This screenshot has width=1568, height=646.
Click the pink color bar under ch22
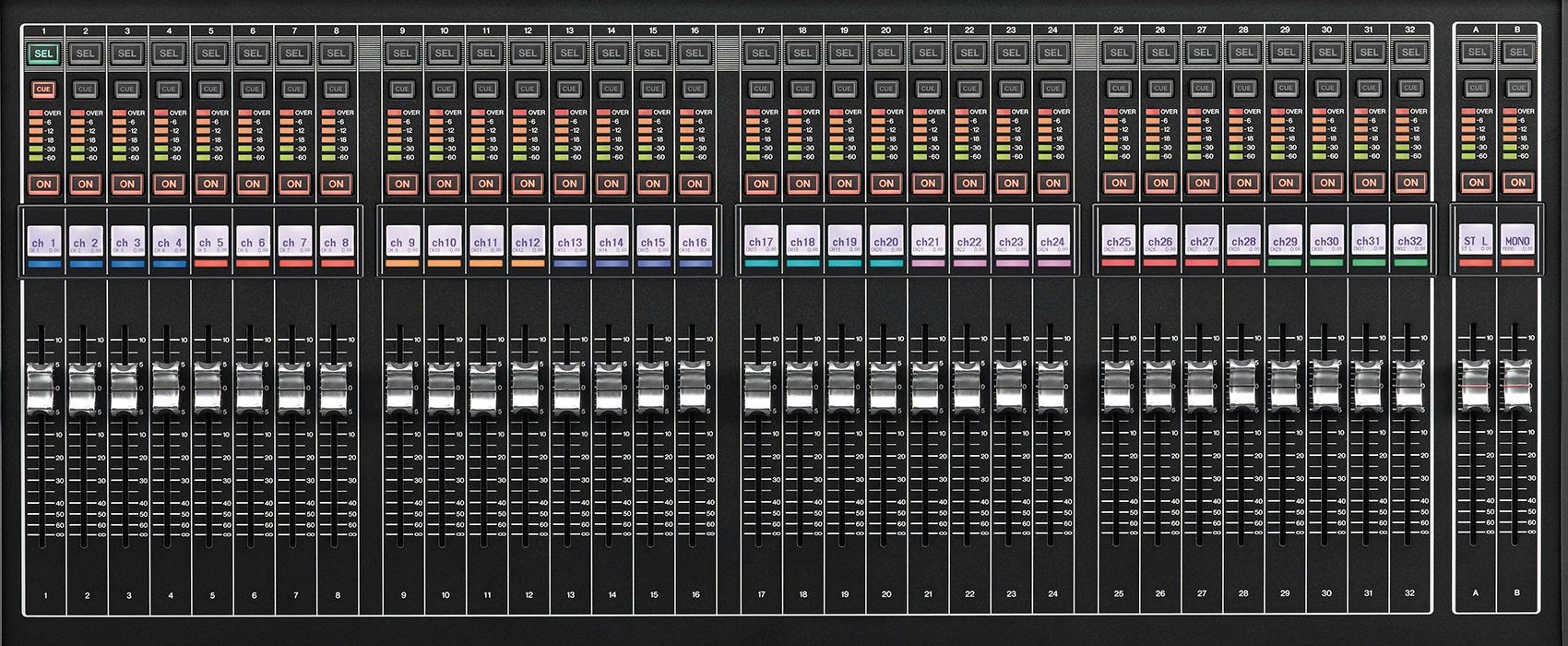coord(969,263)
